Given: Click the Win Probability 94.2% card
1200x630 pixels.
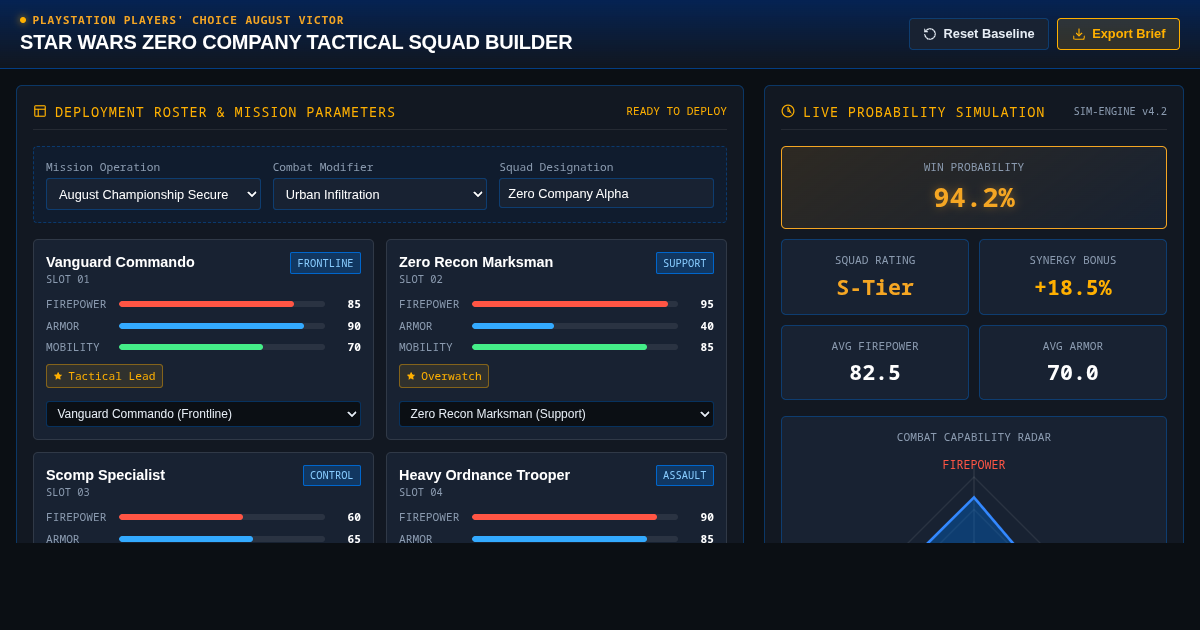Looking at the screenshot, I should point(974,188).
